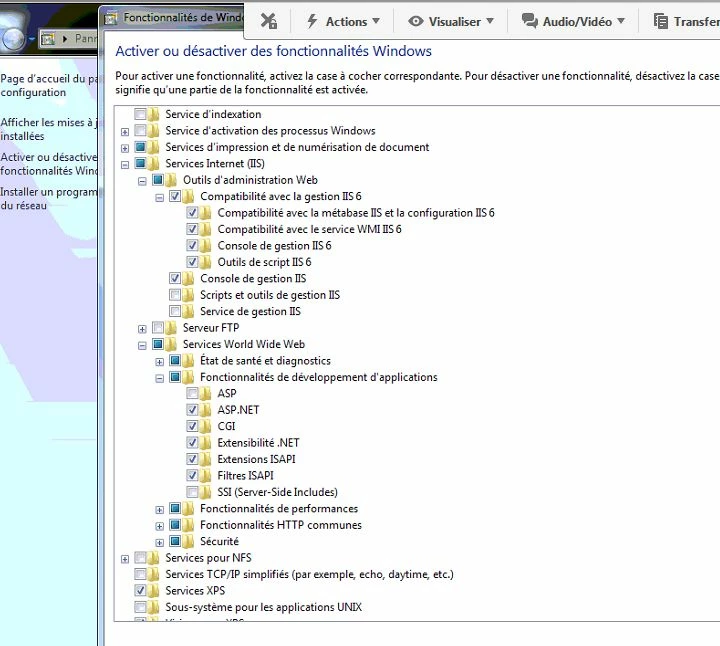Expand Service d'activation des processus Windows node
The width and height of the screenshot is (720, 646).
tap(125, 132)
